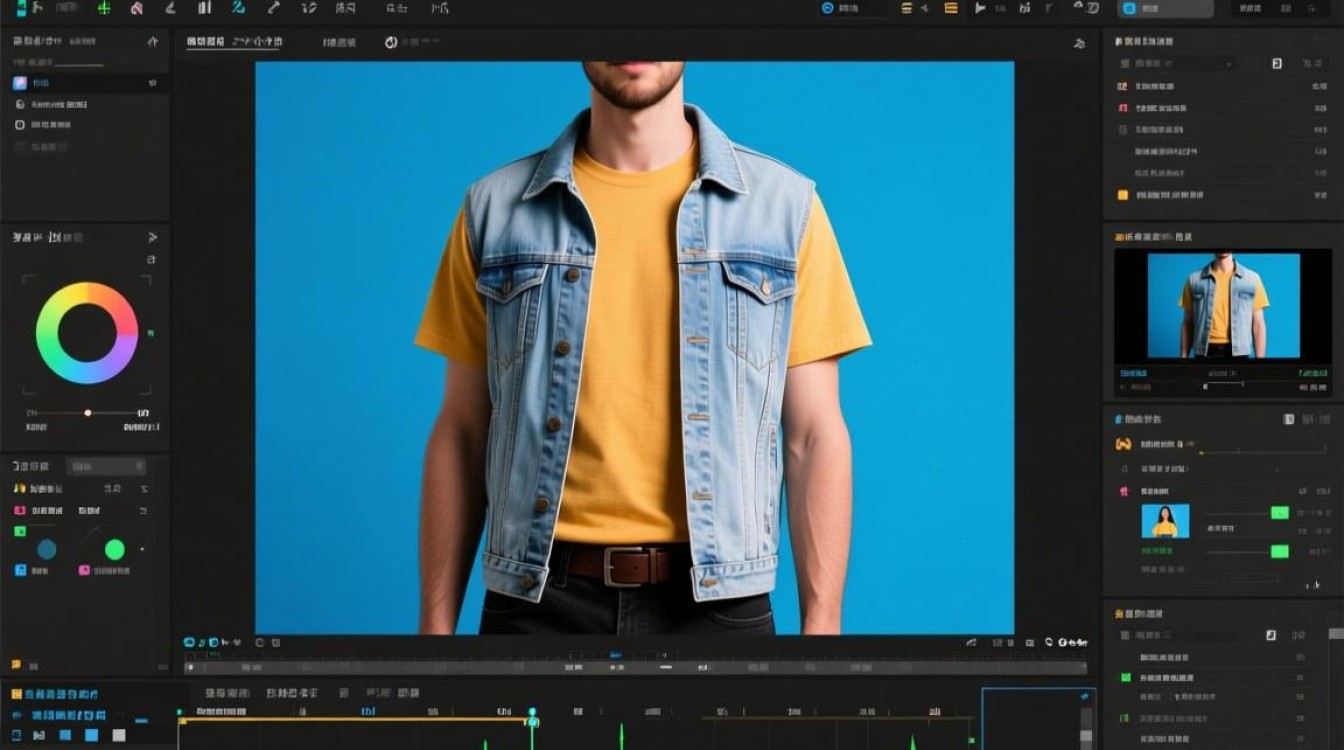Image resolution: width=1344 pixels, height=750 pixels.
Task: Click the slider track under the preview thumbnail
Action: point(1222,385)
